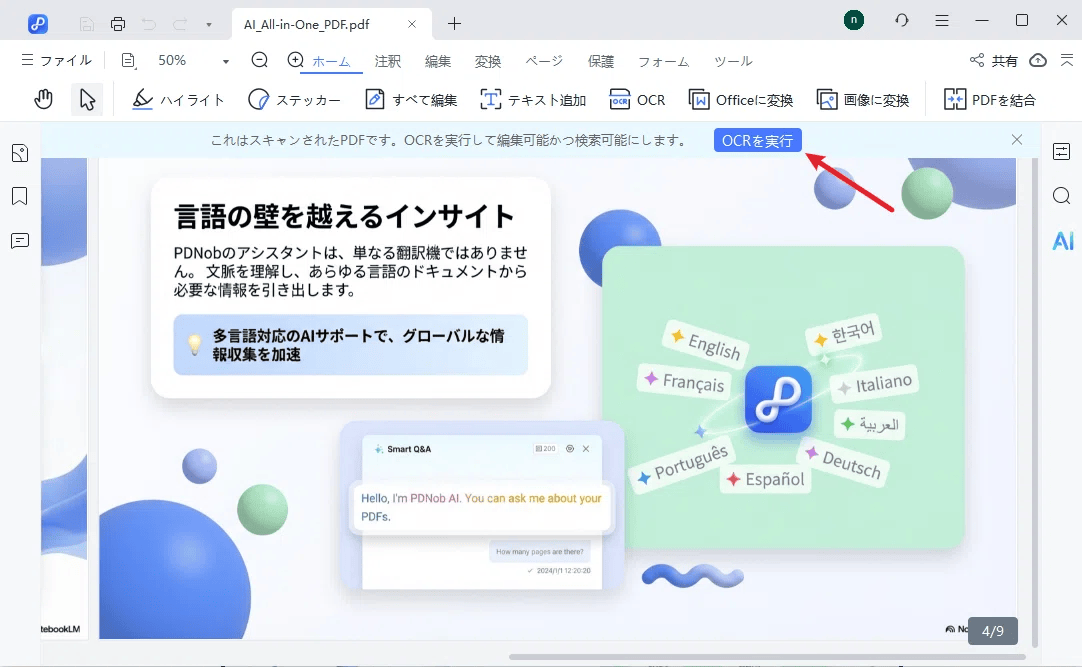The height and width of the screenshot is (667, 1082).
Task: Open the ステッカー sticker tool
Action: tap(296, 99)
